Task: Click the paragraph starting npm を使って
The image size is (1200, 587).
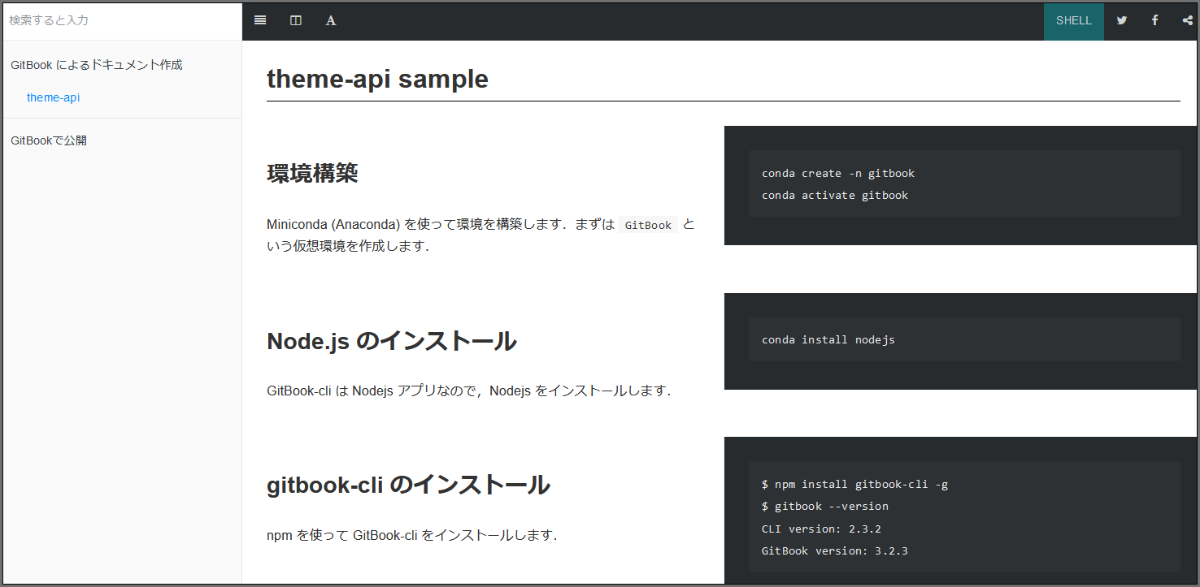Action: click(x=412, y=535)
